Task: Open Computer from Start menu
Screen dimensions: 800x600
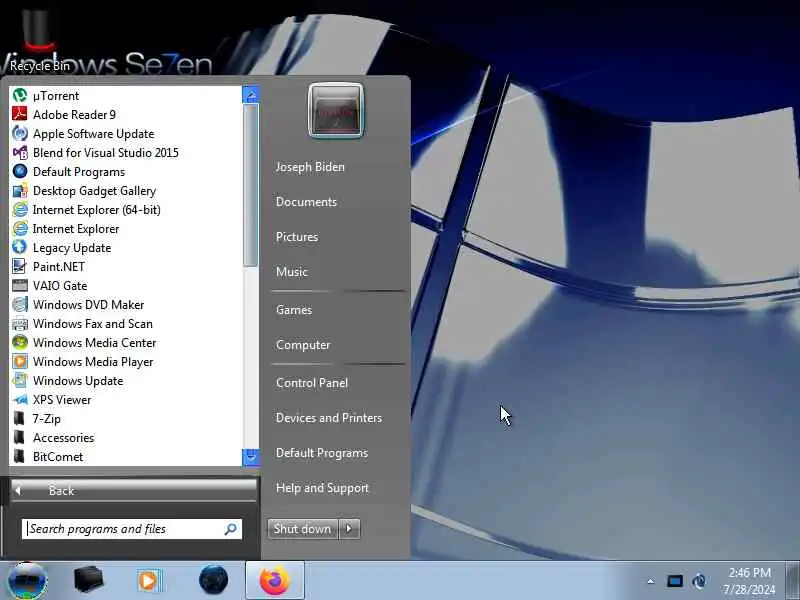Action: (303, 345)
